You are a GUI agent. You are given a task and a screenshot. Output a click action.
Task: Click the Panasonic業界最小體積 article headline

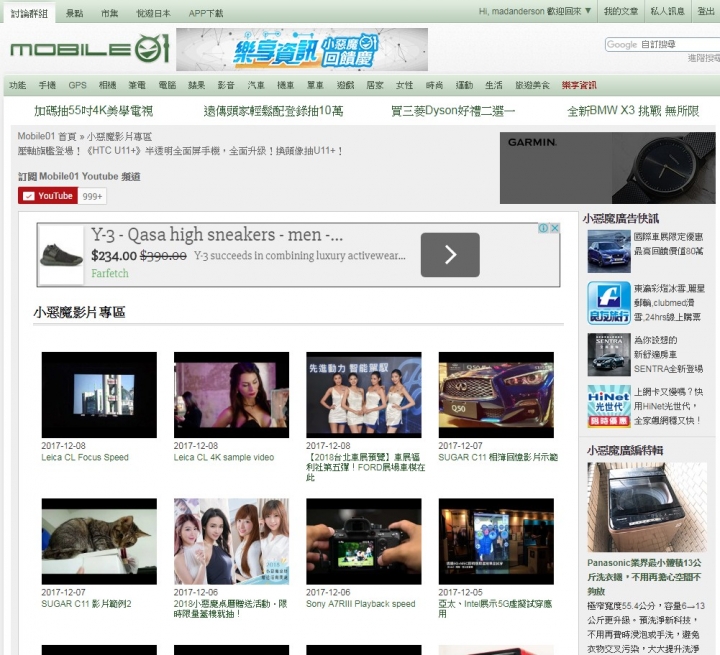[x=644, y=577]
